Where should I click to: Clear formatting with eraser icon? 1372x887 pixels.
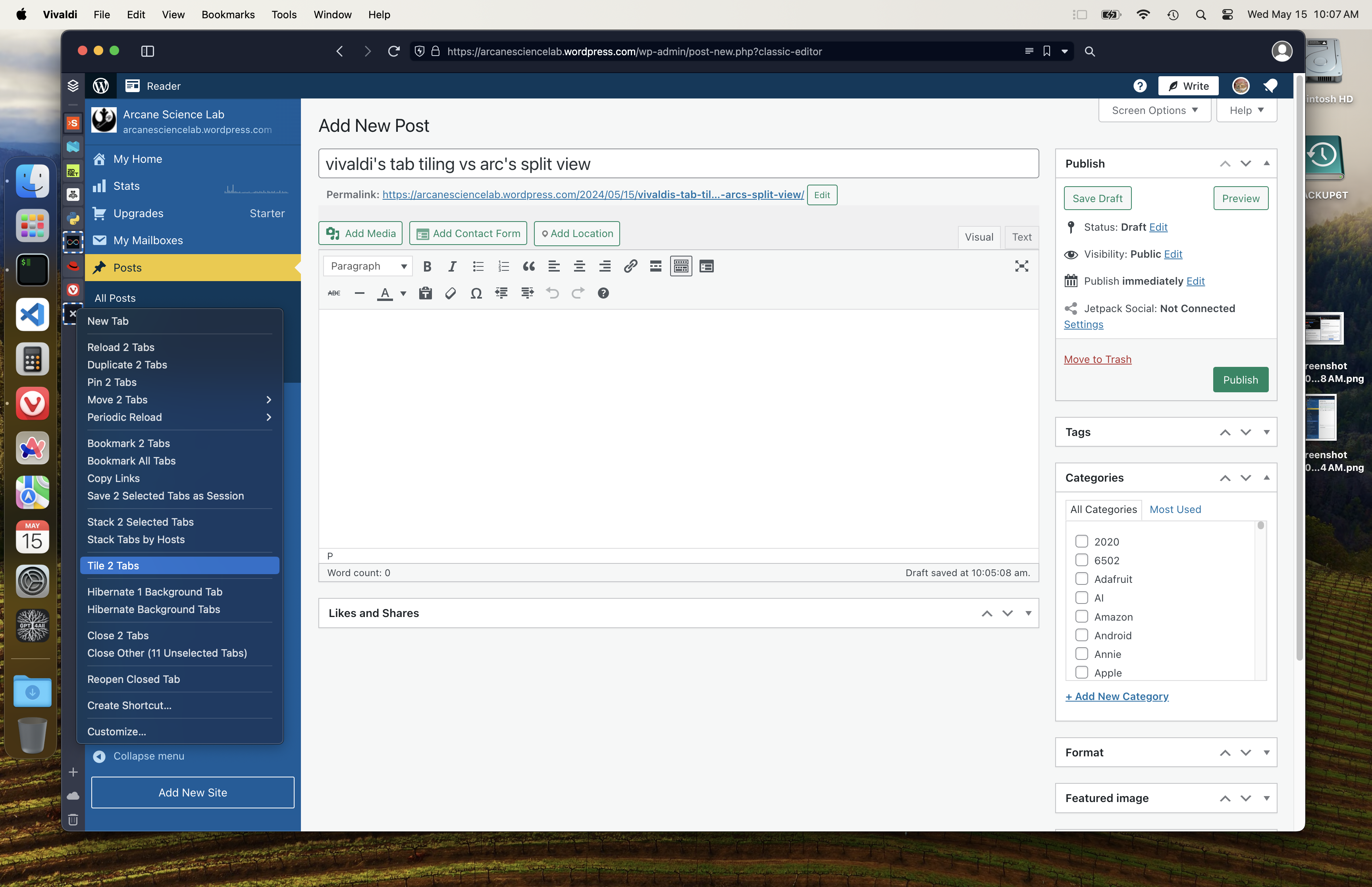tap(451, 293)
